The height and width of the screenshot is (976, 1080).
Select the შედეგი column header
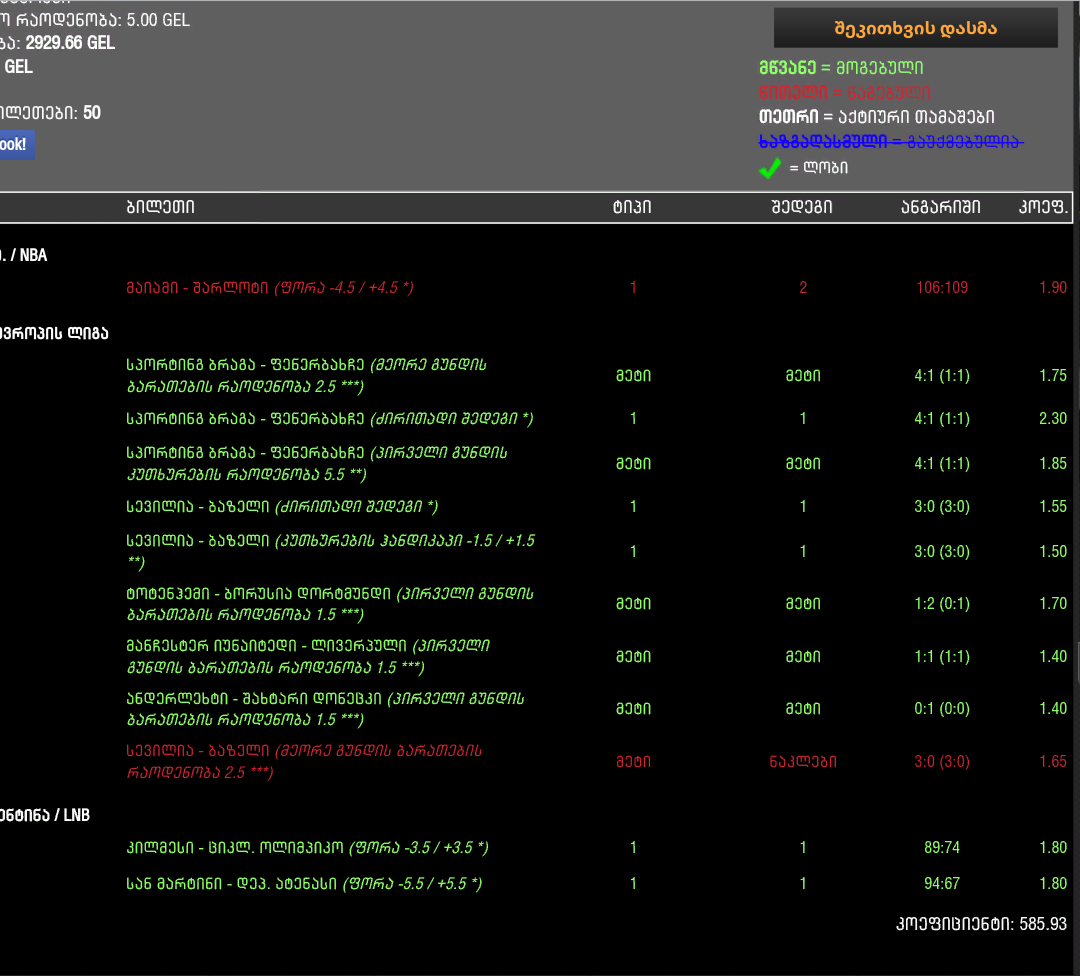pyautogui.click(x=802, y=207)
